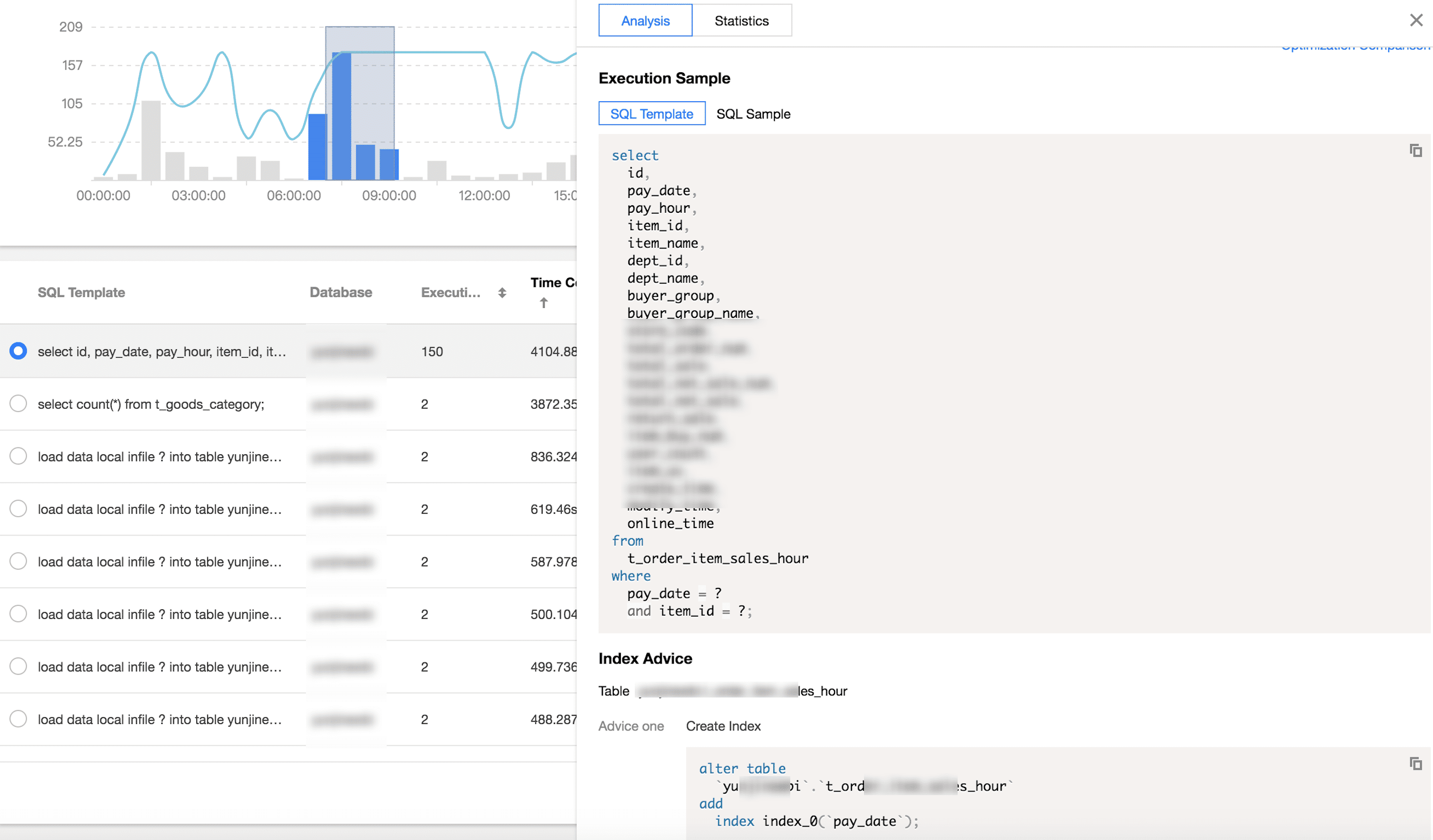Click the SQL Template column header
1433x840 pixels.
click(x=81, y=292)
